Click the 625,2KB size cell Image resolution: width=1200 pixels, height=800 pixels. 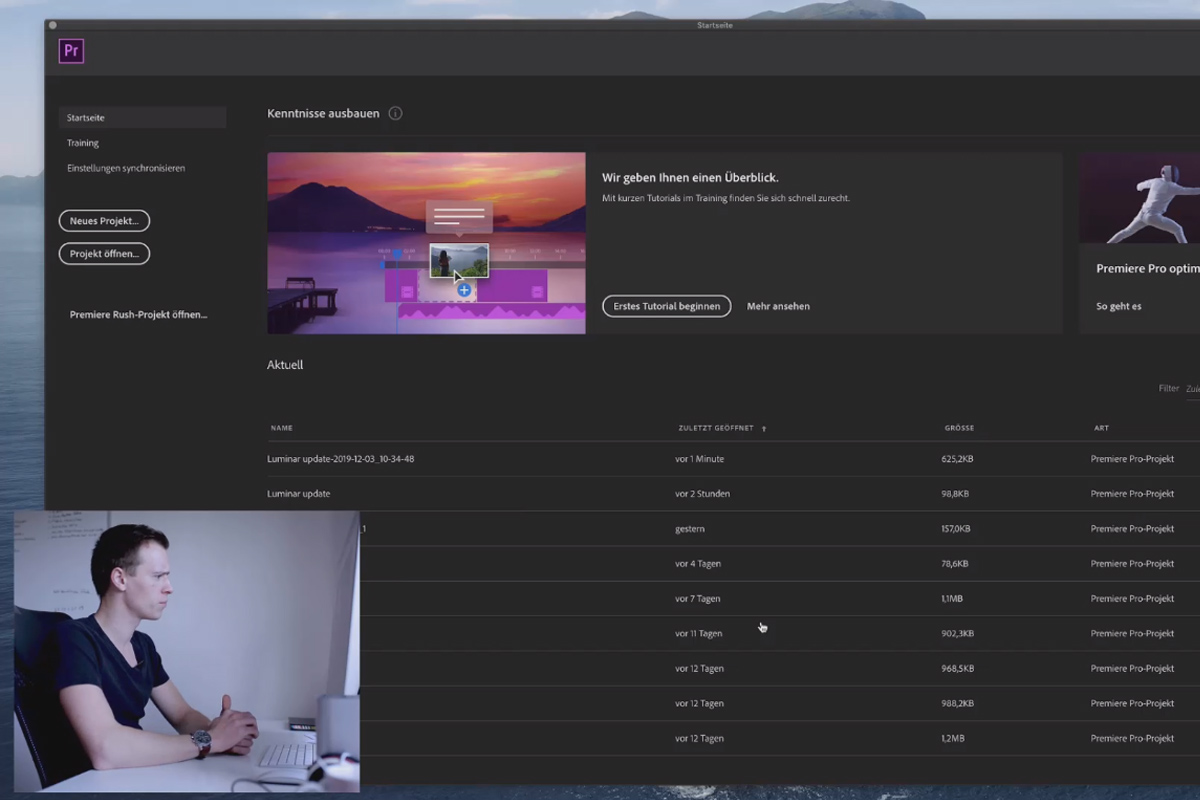point(955,459)
